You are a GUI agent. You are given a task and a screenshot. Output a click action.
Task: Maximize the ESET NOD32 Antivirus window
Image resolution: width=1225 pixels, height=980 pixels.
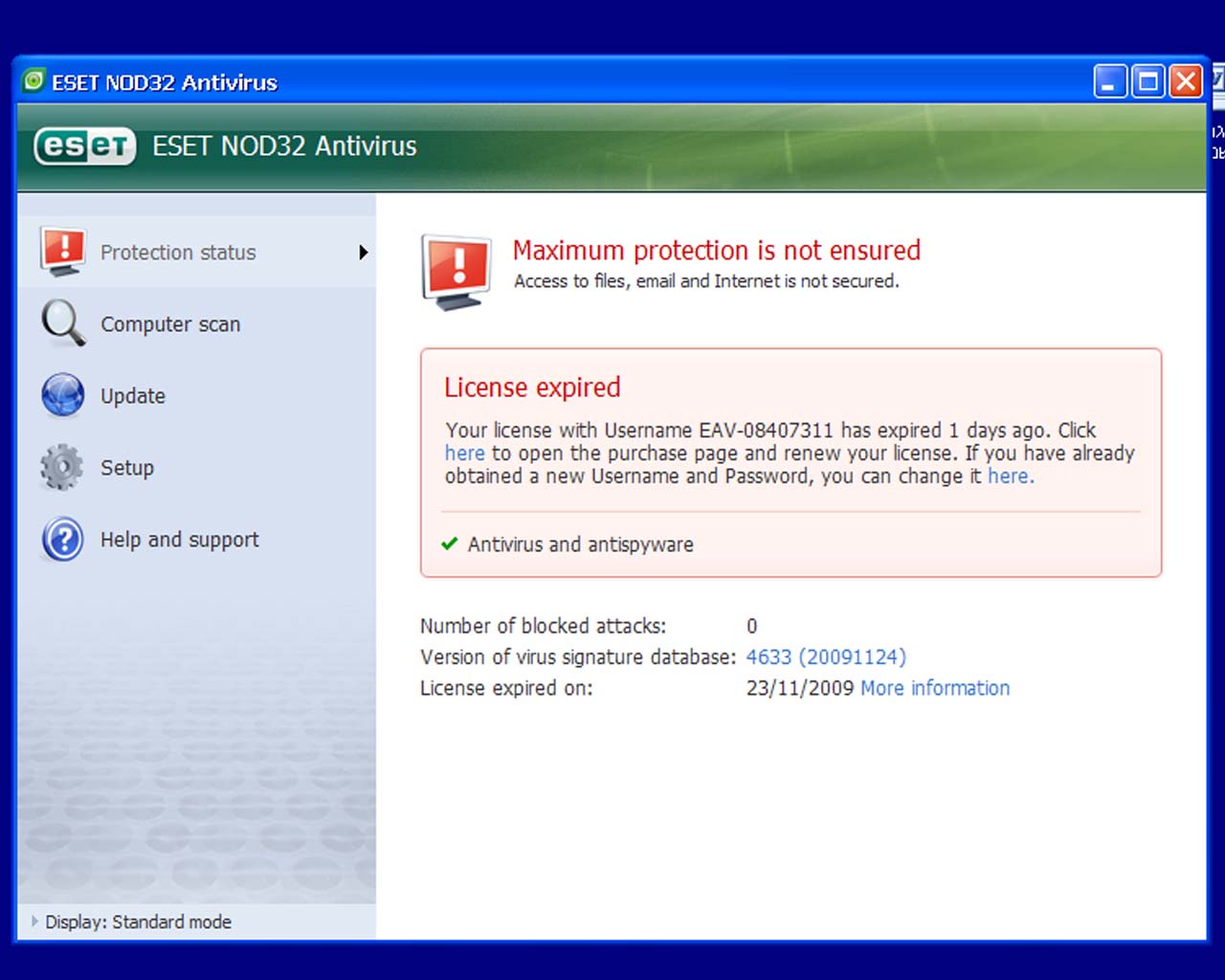(x=1147, y=81)
